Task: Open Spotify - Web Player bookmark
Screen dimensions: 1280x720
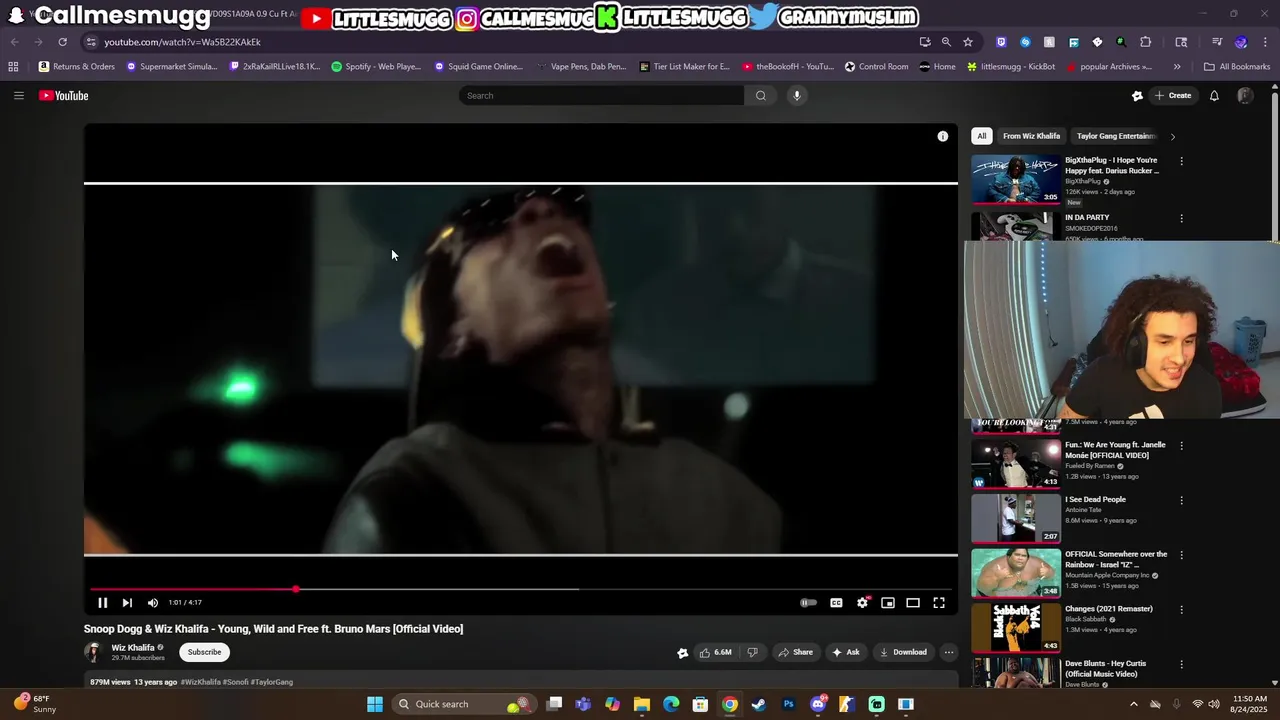Action: tap(376, 67)
